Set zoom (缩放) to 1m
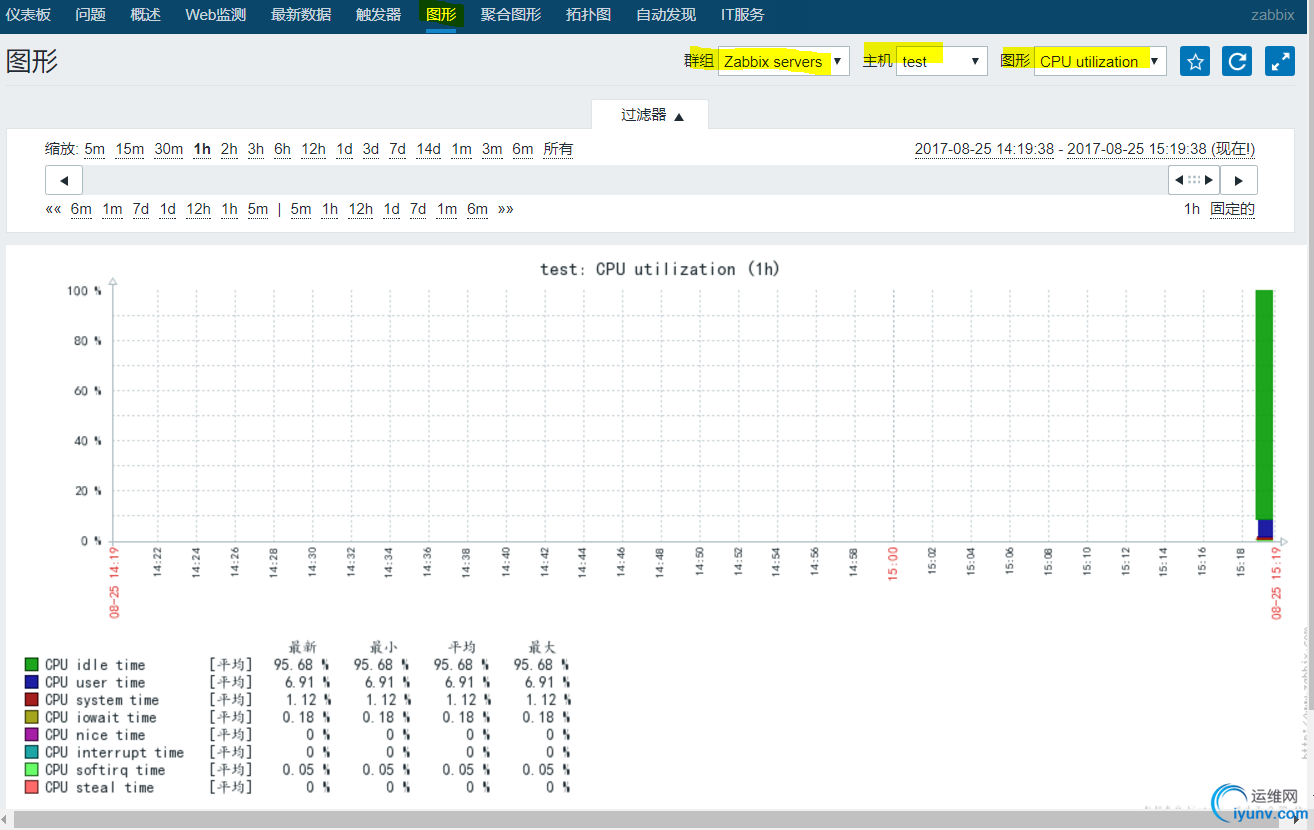Viewport: 1314px width, 830px height. point(461,149)
